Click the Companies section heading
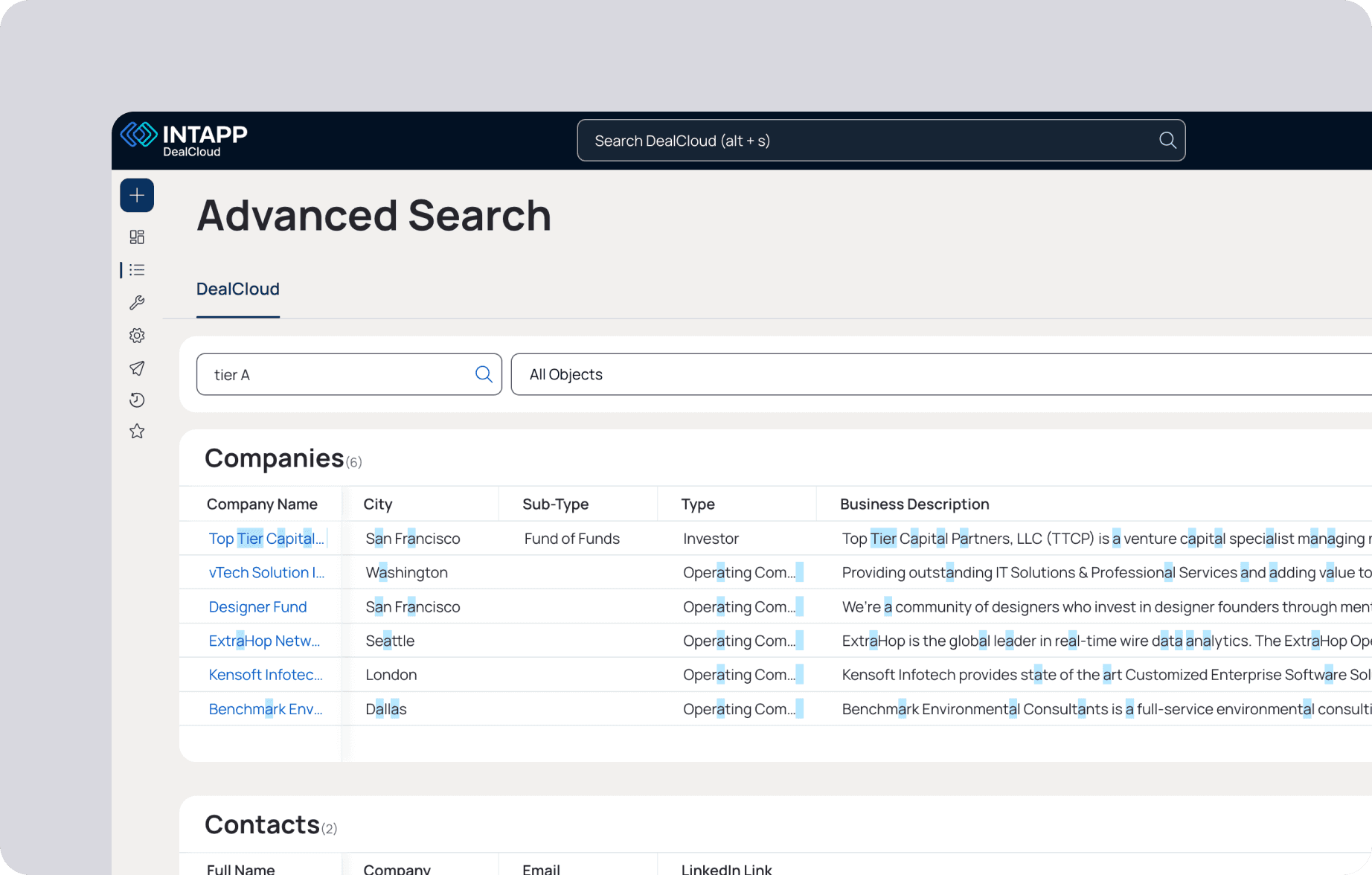 (x=275, y=458)
